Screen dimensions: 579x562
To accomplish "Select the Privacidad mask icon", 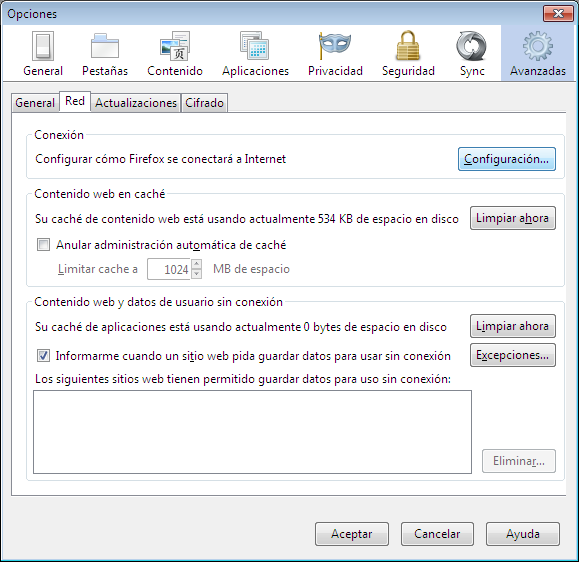I will pyautogui.click(x=335, y=46).
